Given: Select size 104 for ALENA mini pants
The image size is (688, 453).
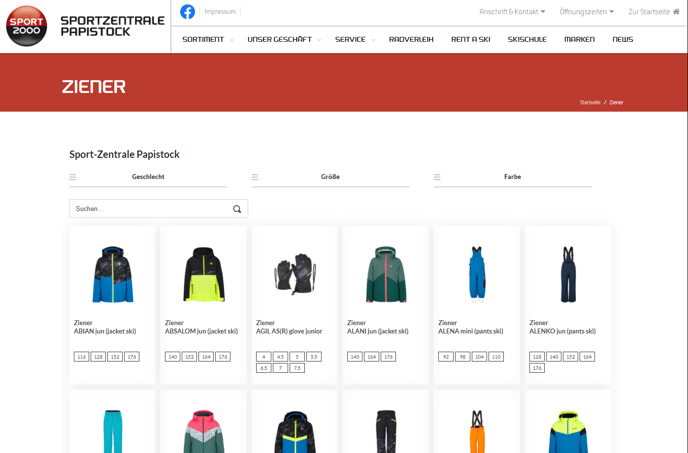Looking at the screenshot, I should click(479, 357).
